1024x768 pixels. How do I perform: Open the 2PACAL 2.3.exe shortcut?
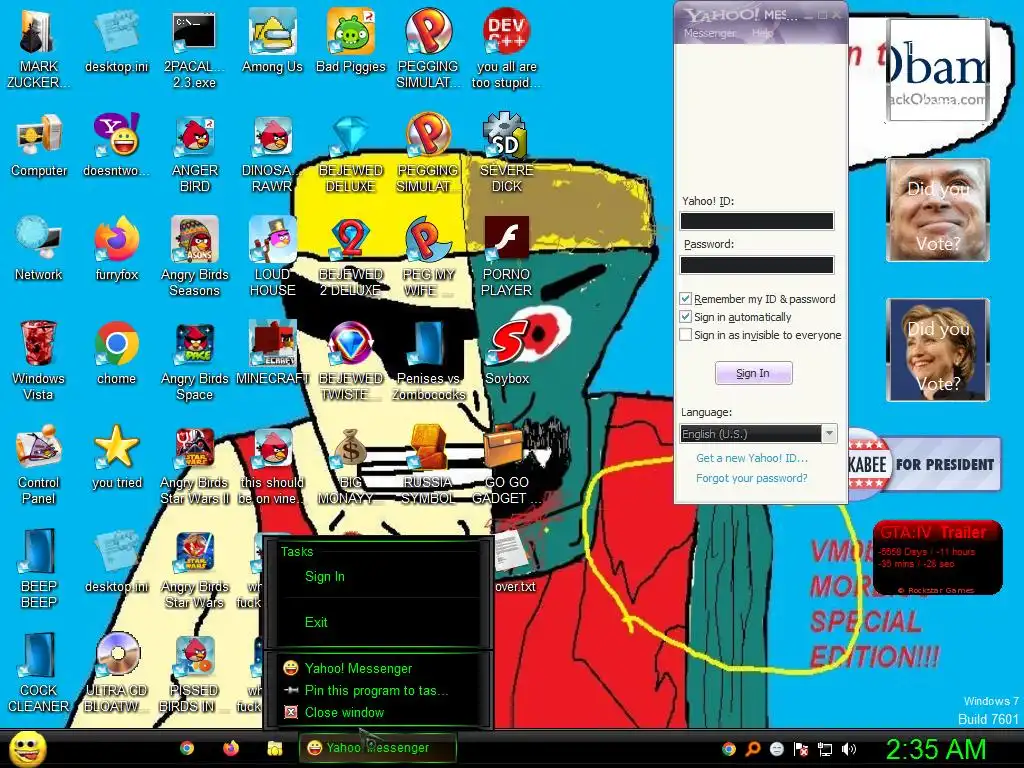194,49
